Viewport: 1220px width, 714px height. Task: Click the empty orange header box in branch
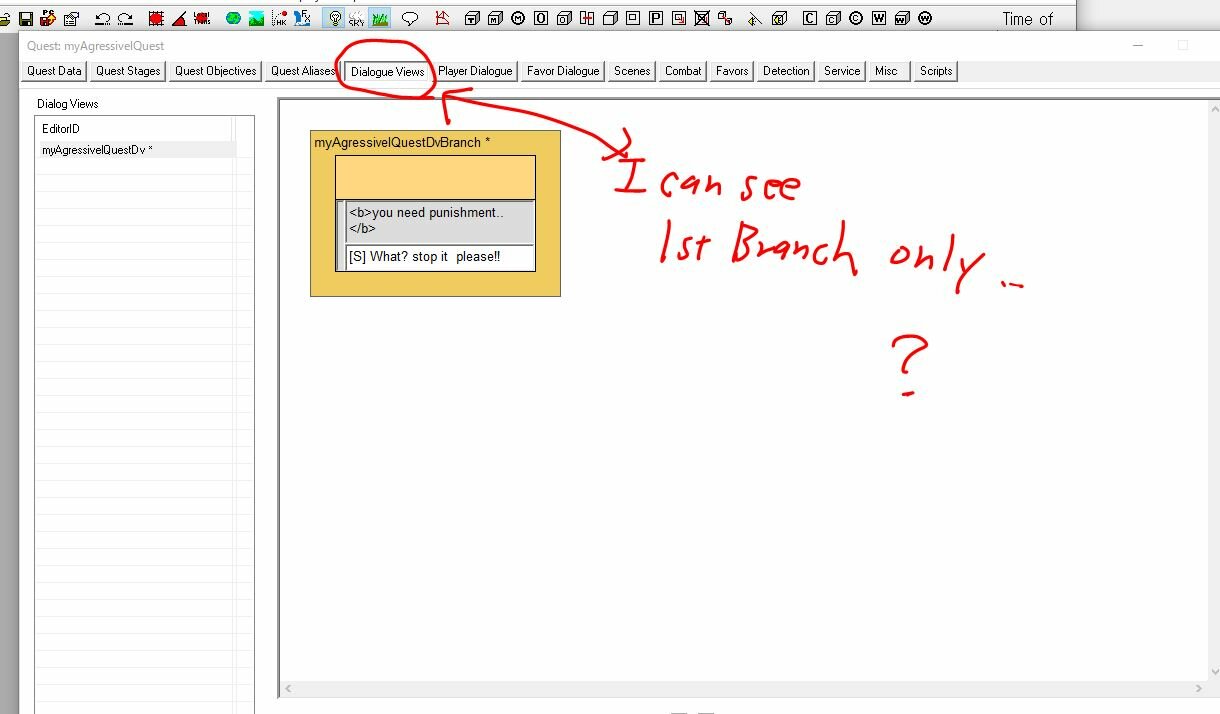[x=435, y=177]
